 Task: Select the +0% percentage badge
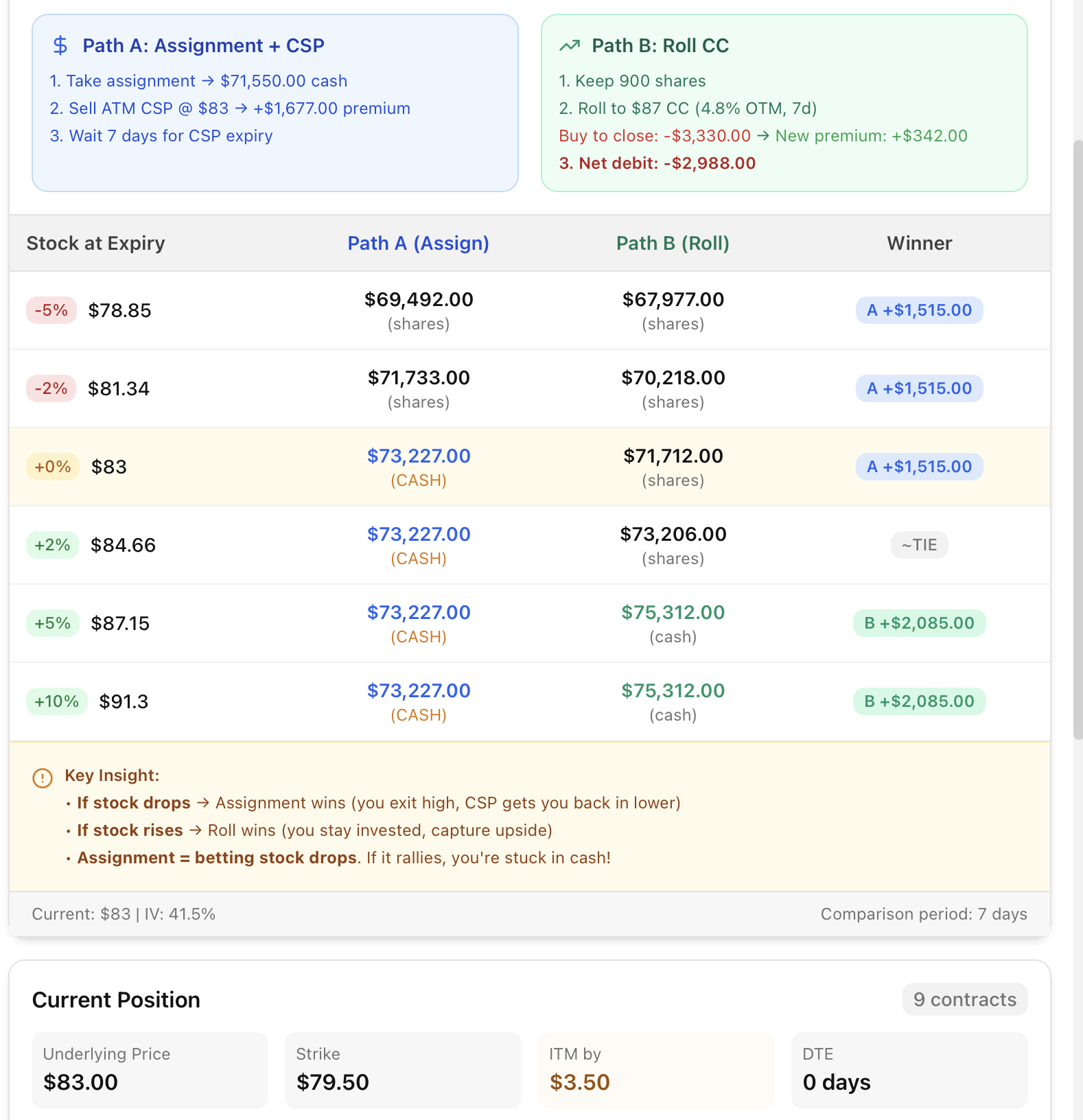[53, 467]
